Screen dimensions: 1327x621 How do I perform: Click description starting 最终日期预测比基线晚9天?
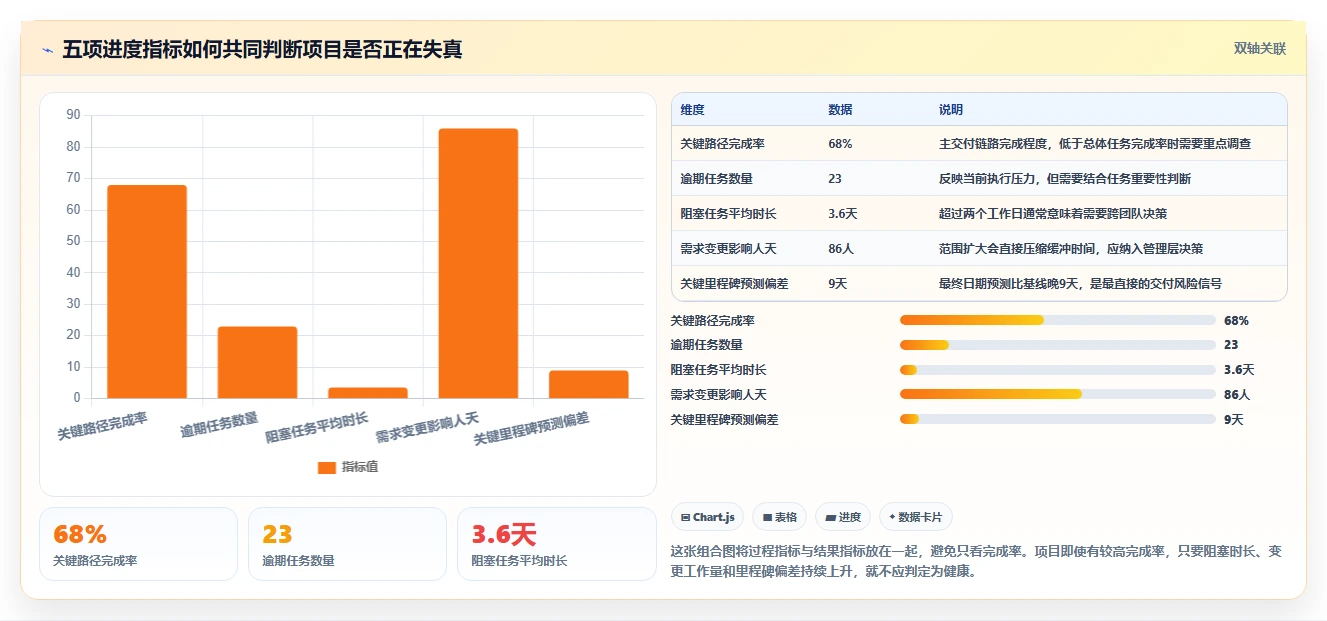[1080, 284]
